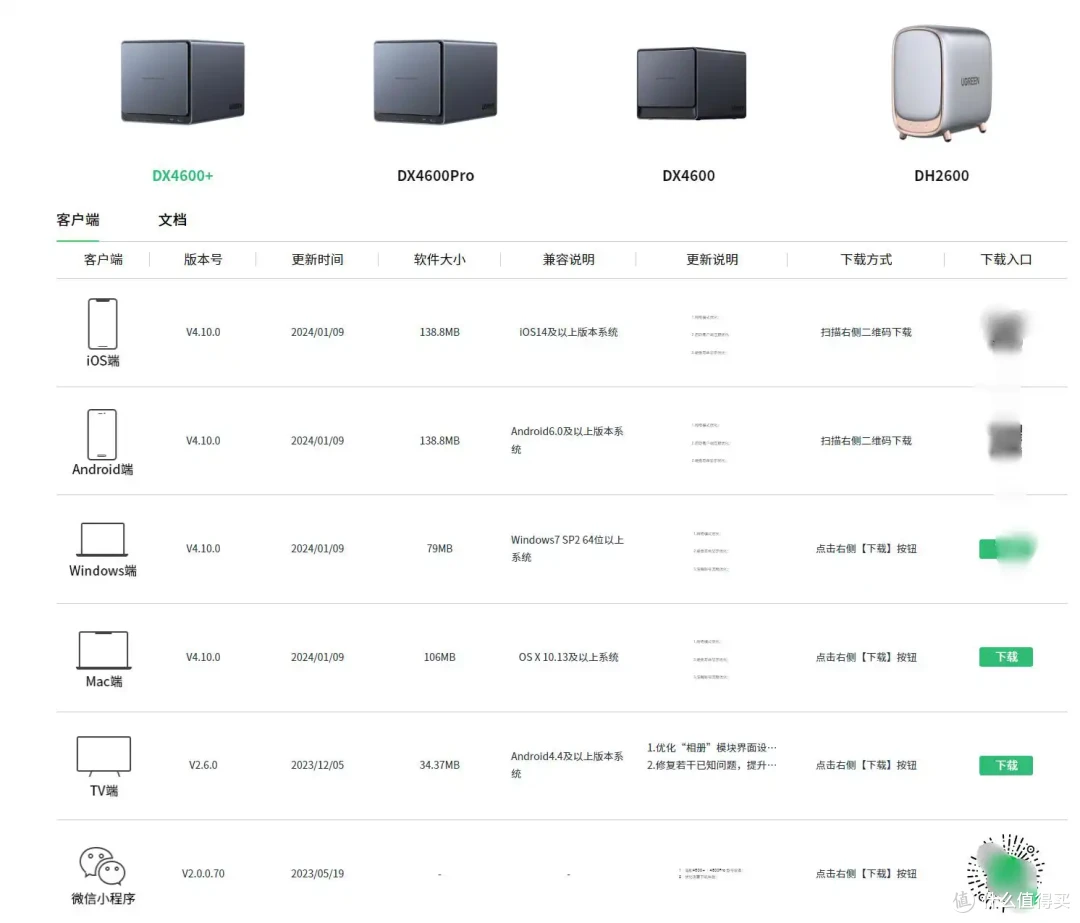This screenshot has width=1080, height=923.
Task: Click the V2.6.0 version number
Action: [203, 765]
